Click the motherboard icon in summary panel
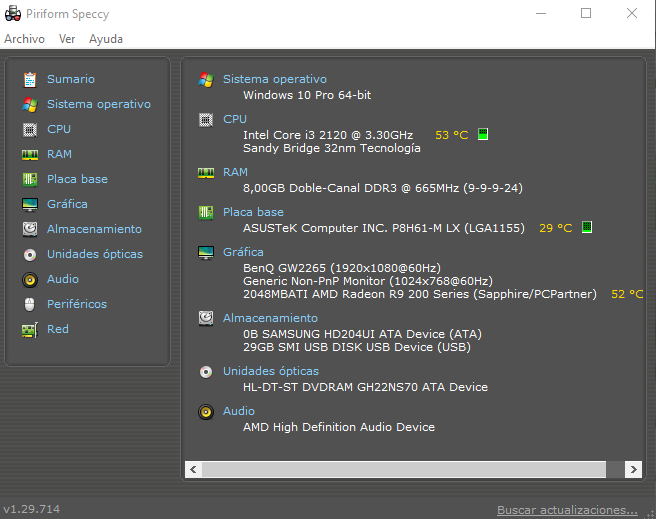Screen dimensions: 656x519 point(206,212)
